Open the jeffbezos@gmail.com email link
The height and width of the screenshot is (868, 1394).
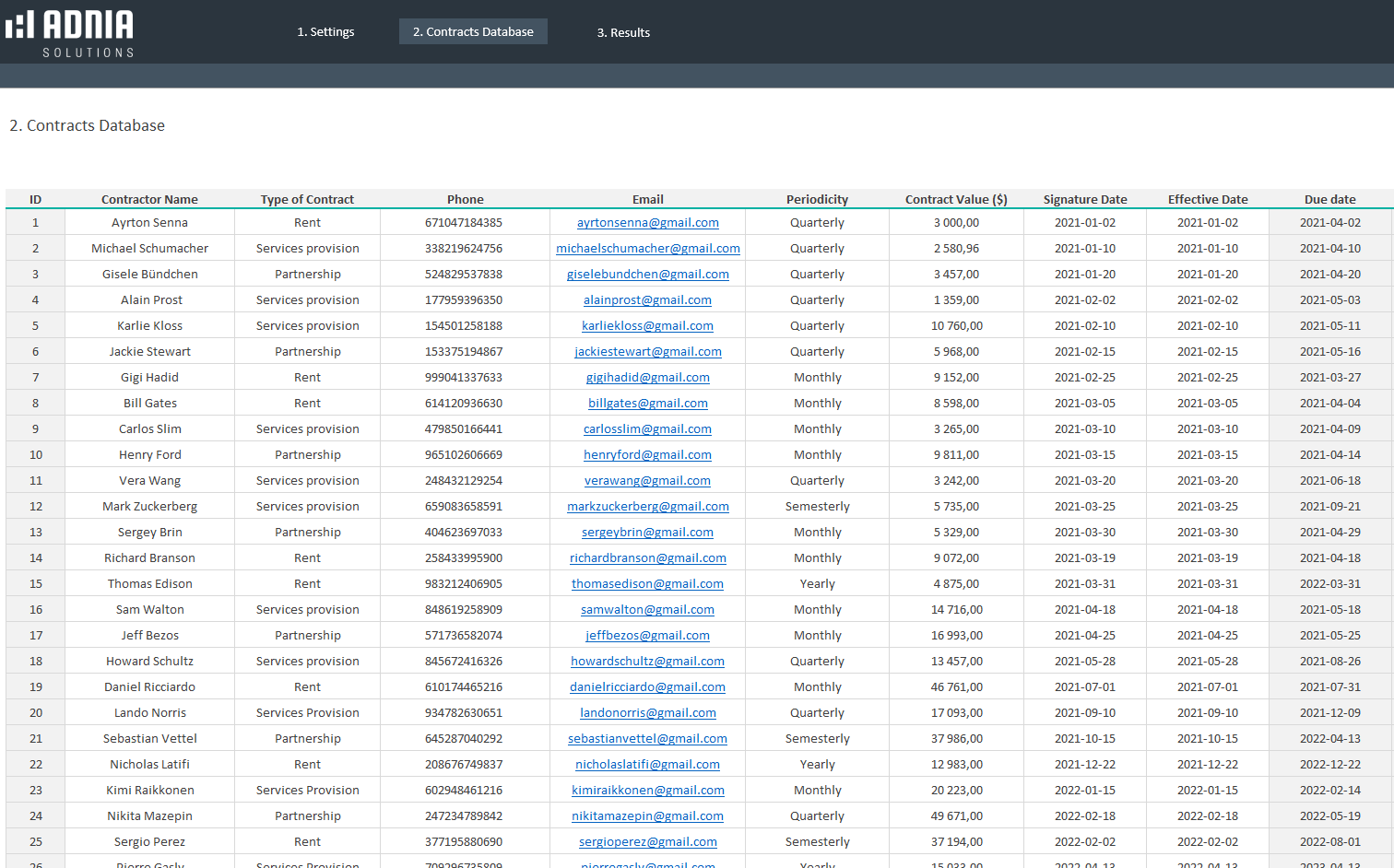(x=647, y=636)
